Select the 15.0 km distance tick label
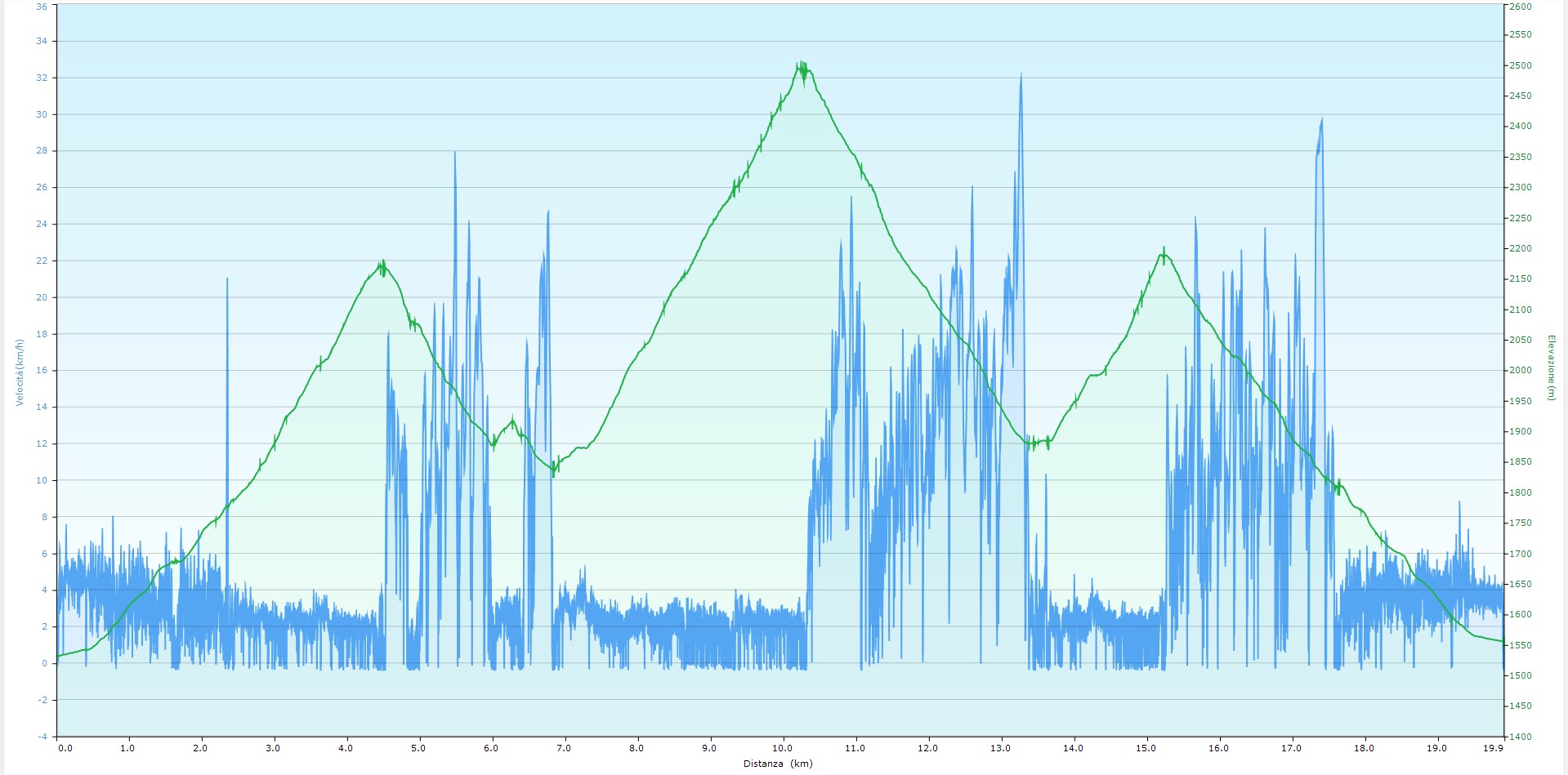 pos(1146,748)
